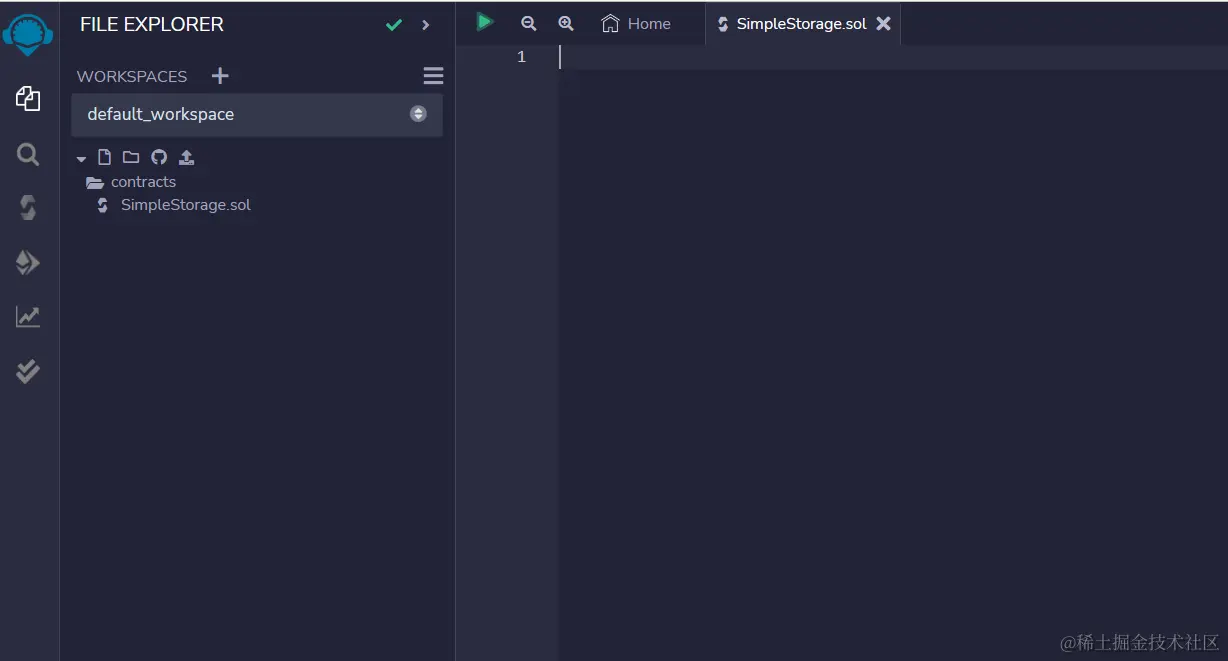
Task: Click the Remix logo icon
Action: (27, 34)
